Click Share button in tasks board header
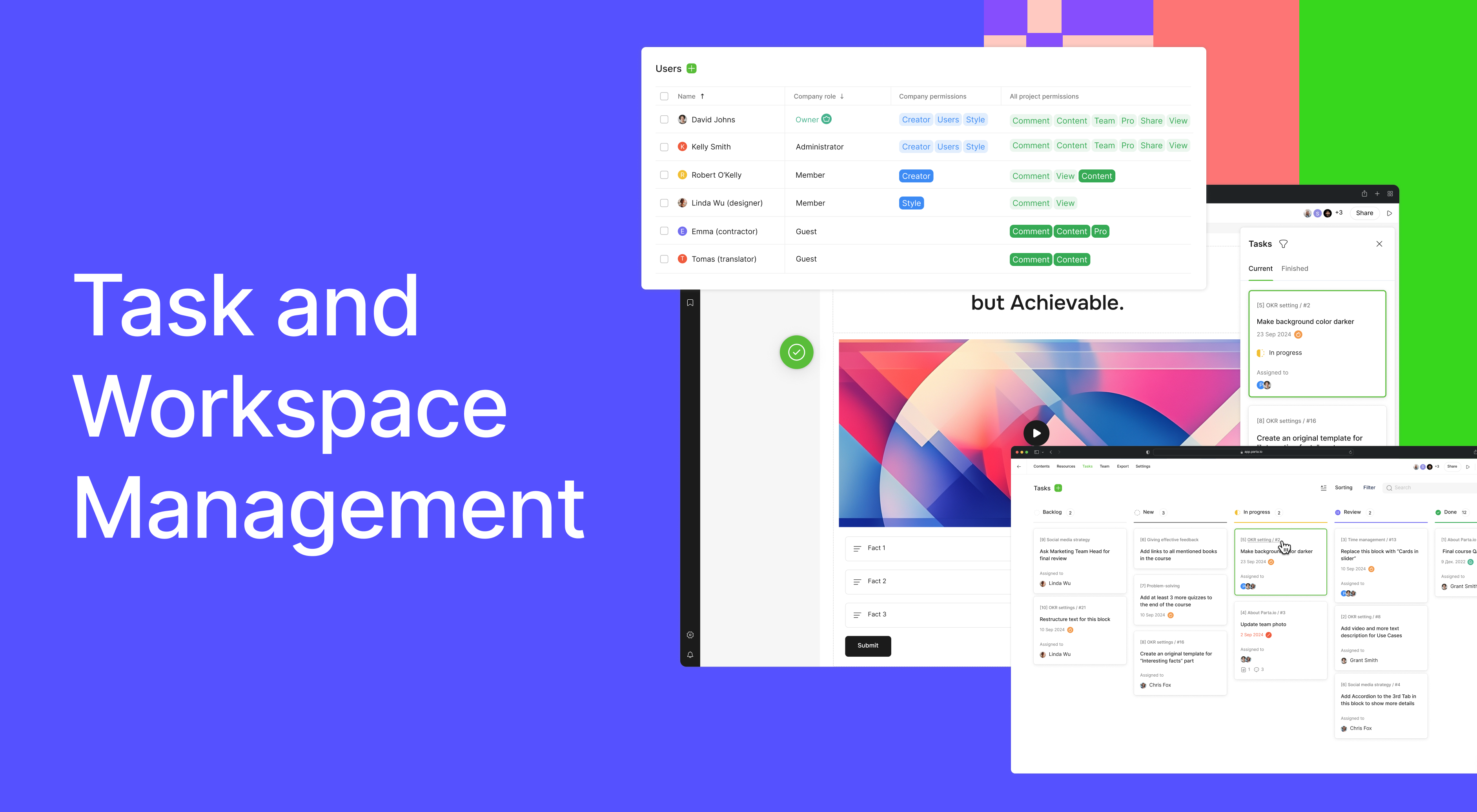The width and height of the screenshot is (1477, 812). coord(1452,466)
